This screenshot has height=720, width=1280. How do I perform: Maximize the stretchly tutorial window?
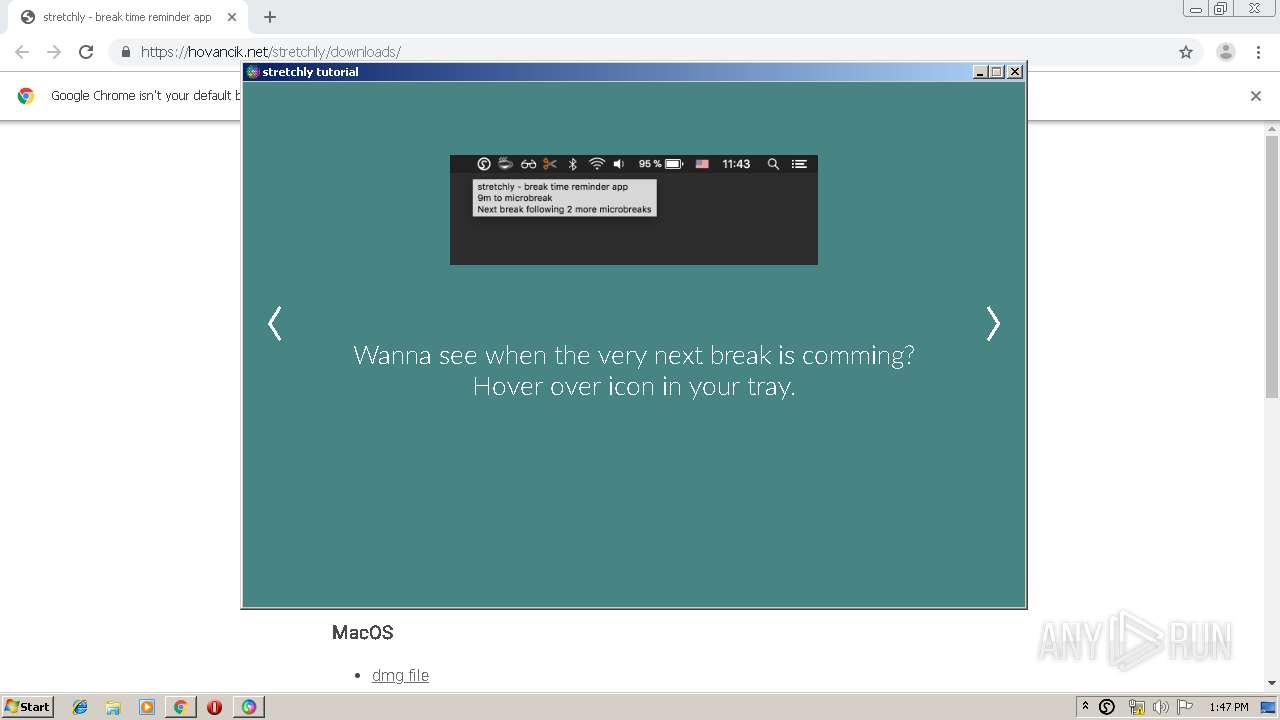click(x=996, y=72)
